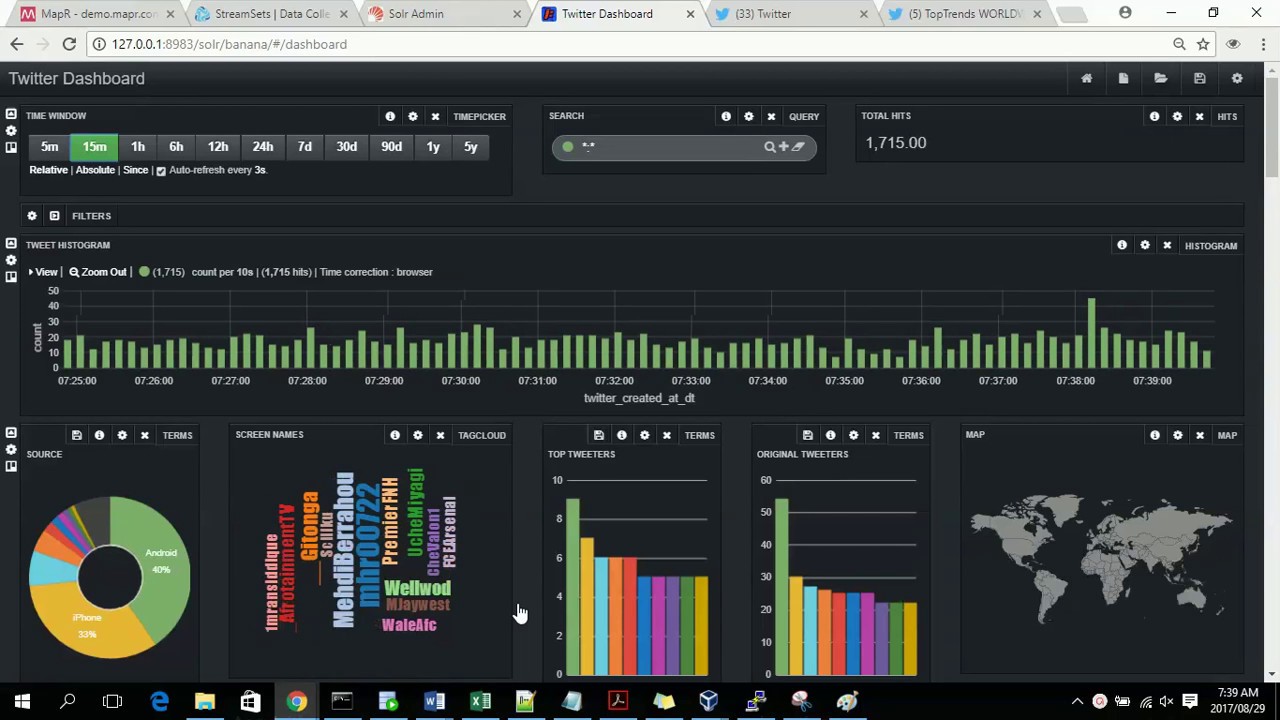Switch to TopTrends WORLDWIDE tab
This screenshot has height=720, width=1280.
coord(965,14)
